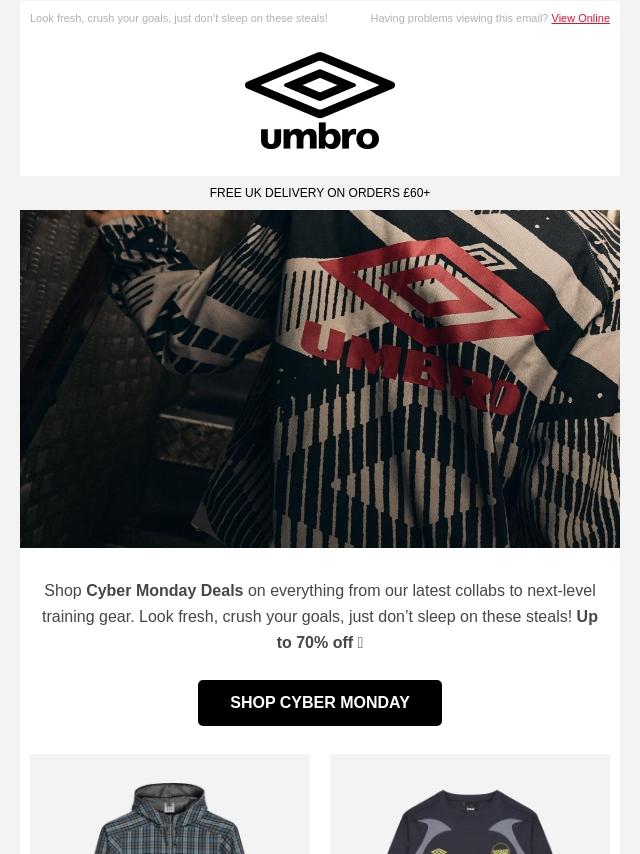Image resolution: width=640 pixels, height=854 pixels.
Task: Click the bold Cyber Monday Deals text
Action: [164, 590]
